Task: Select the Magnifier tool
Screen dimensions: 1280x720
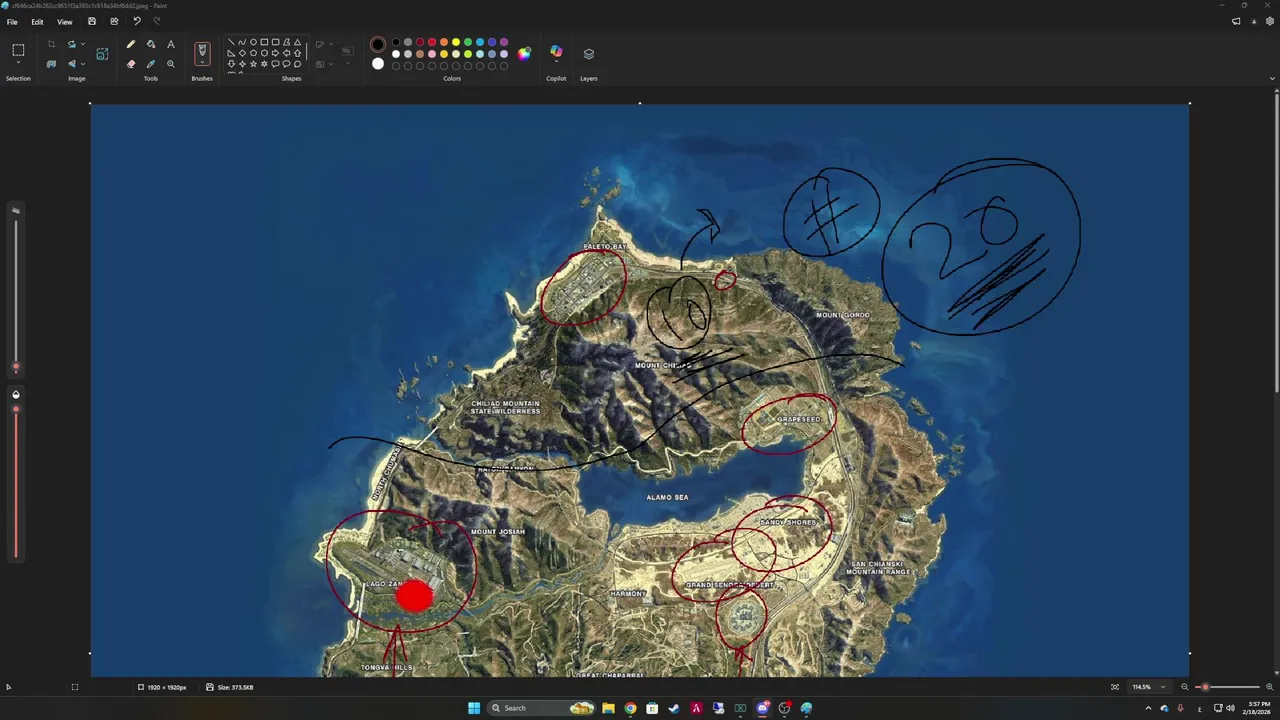Action: (171, 64)
